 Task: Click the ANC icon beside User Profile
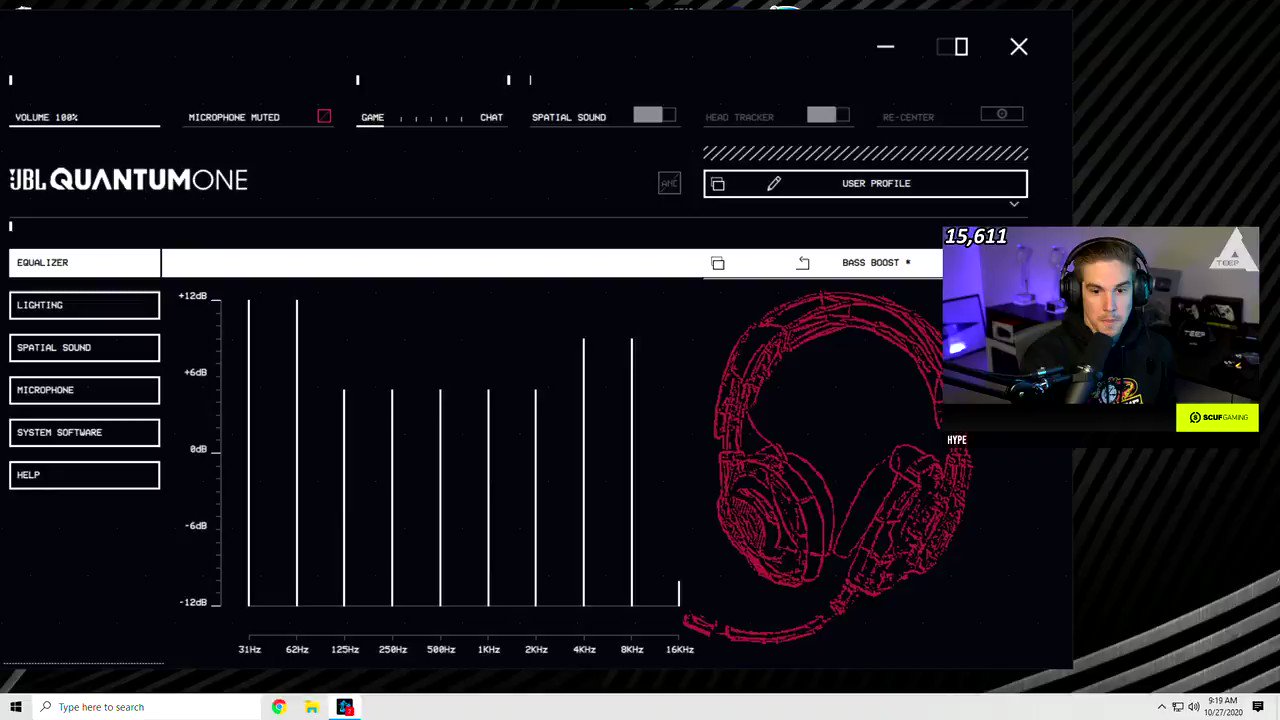pyautogui.click(x=669, y=183)
